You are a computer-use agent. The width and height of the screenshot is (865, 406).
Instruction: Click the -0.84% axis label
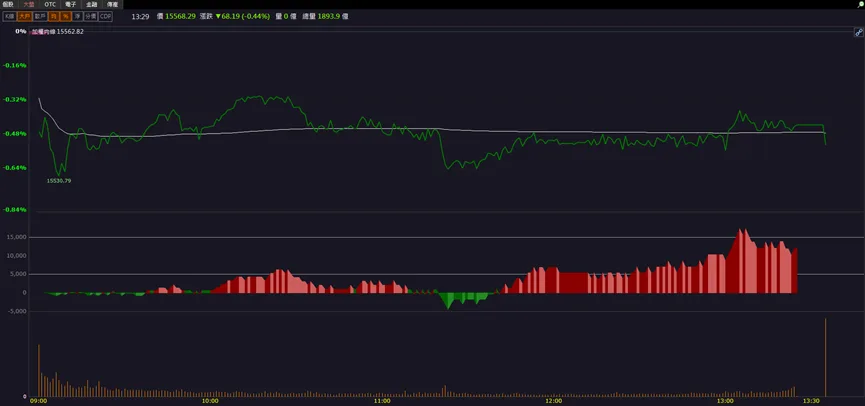click(15, 210)
